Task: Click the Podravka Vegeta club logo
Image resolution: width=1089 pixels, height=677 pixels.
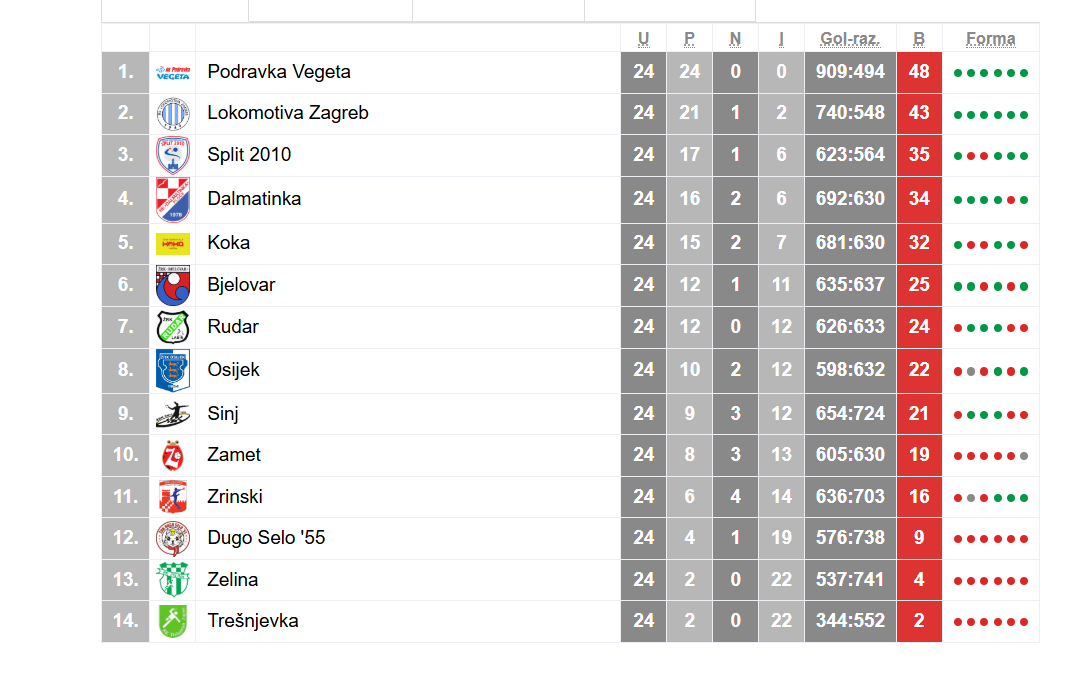Action: [x=173, y=73]
